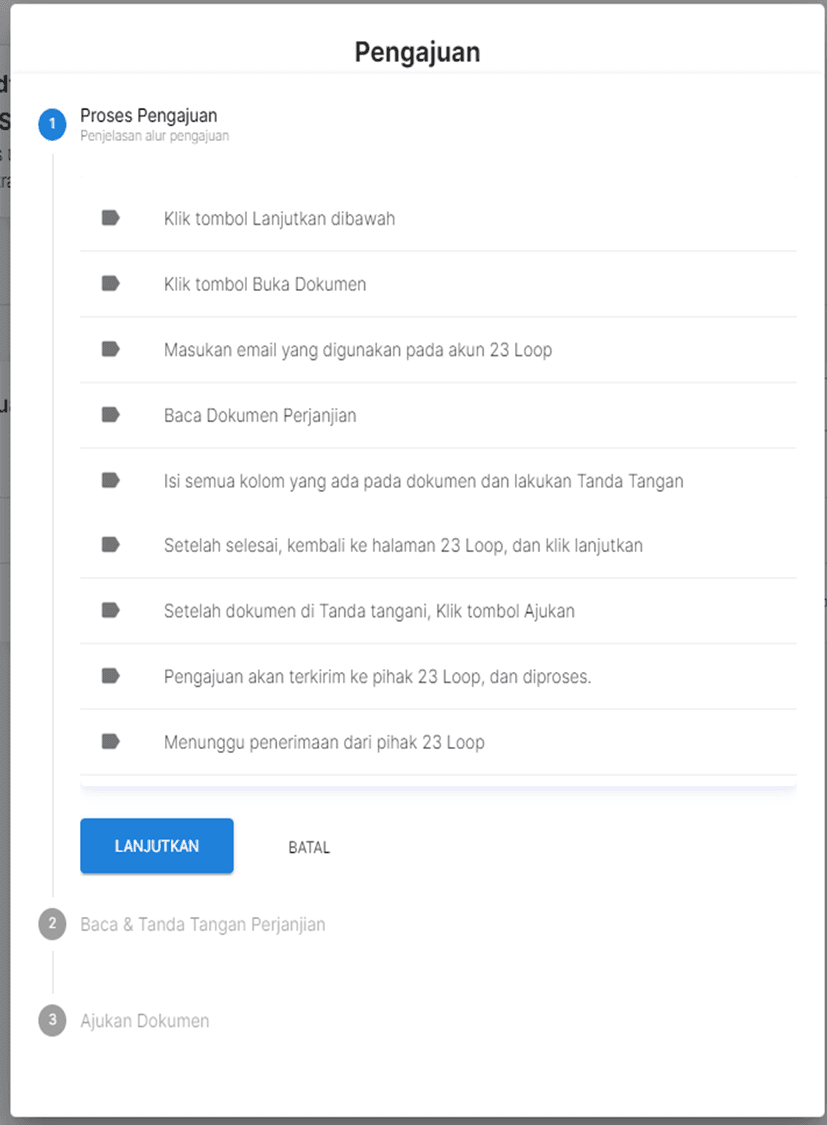The height and width of the screenshot is (1125, 827).
Task: Select the icon beside 'Menunggu penerimaan dari pihak'
Action: click(x=110, y=742)
